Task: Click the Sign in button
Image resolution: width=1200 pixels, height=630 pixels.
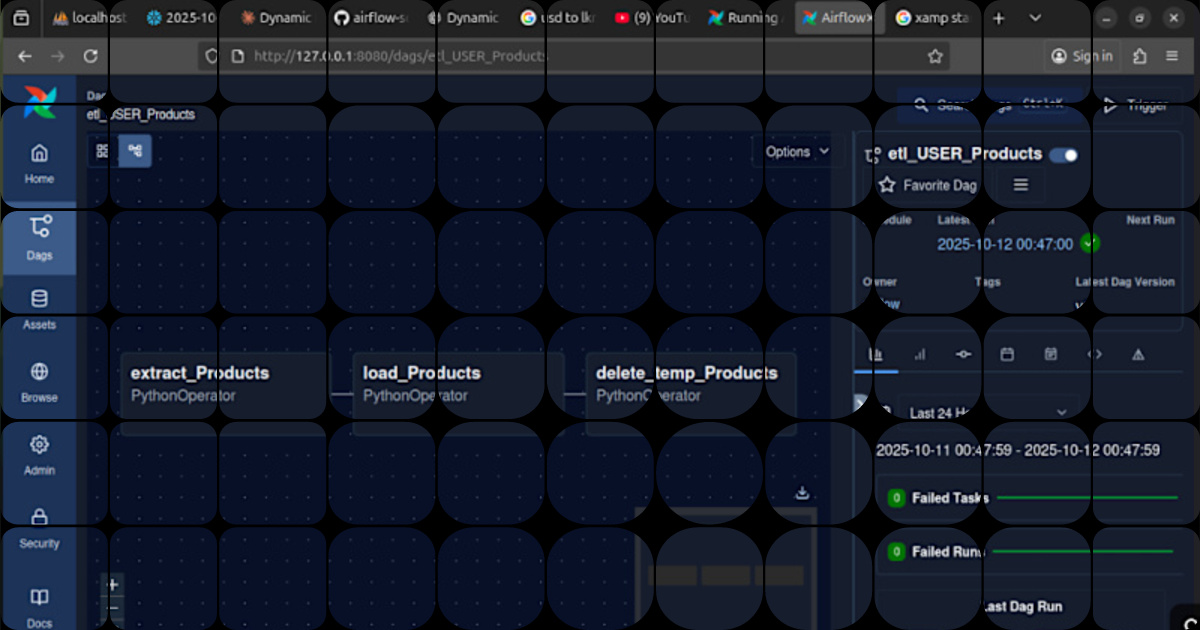Action: tap(1082, 57)
